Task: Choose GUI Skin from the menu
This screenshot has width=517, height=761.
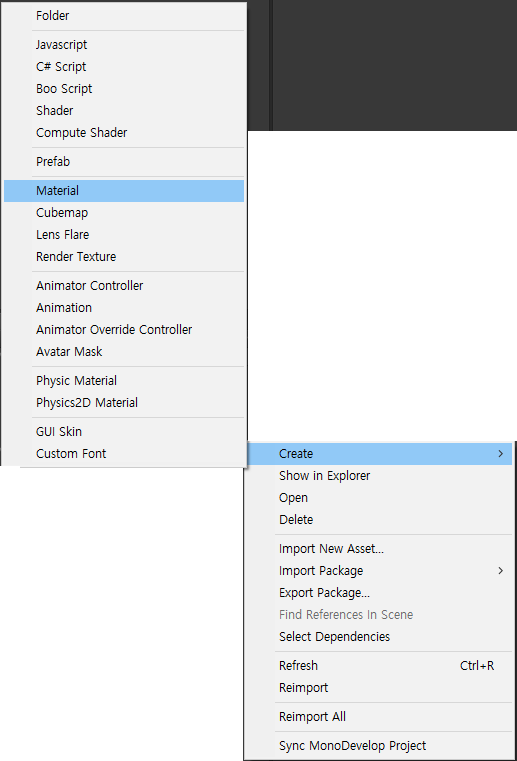Action: click(124, 431)
